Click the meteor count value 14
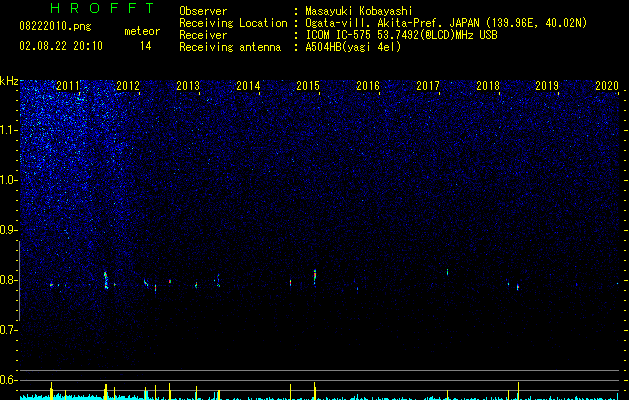The height and width of the screenshot is (400, 629). (x=146, y=46)
